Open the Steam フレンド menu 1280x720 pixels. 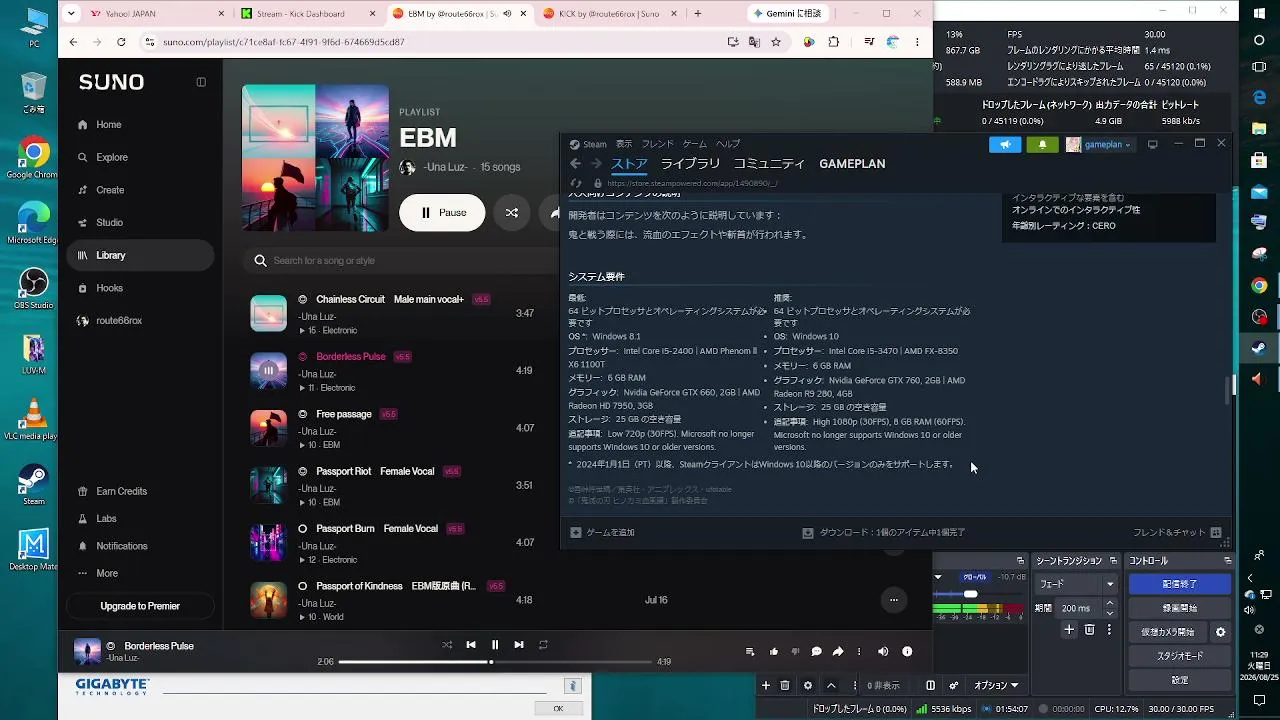point(657,144)
